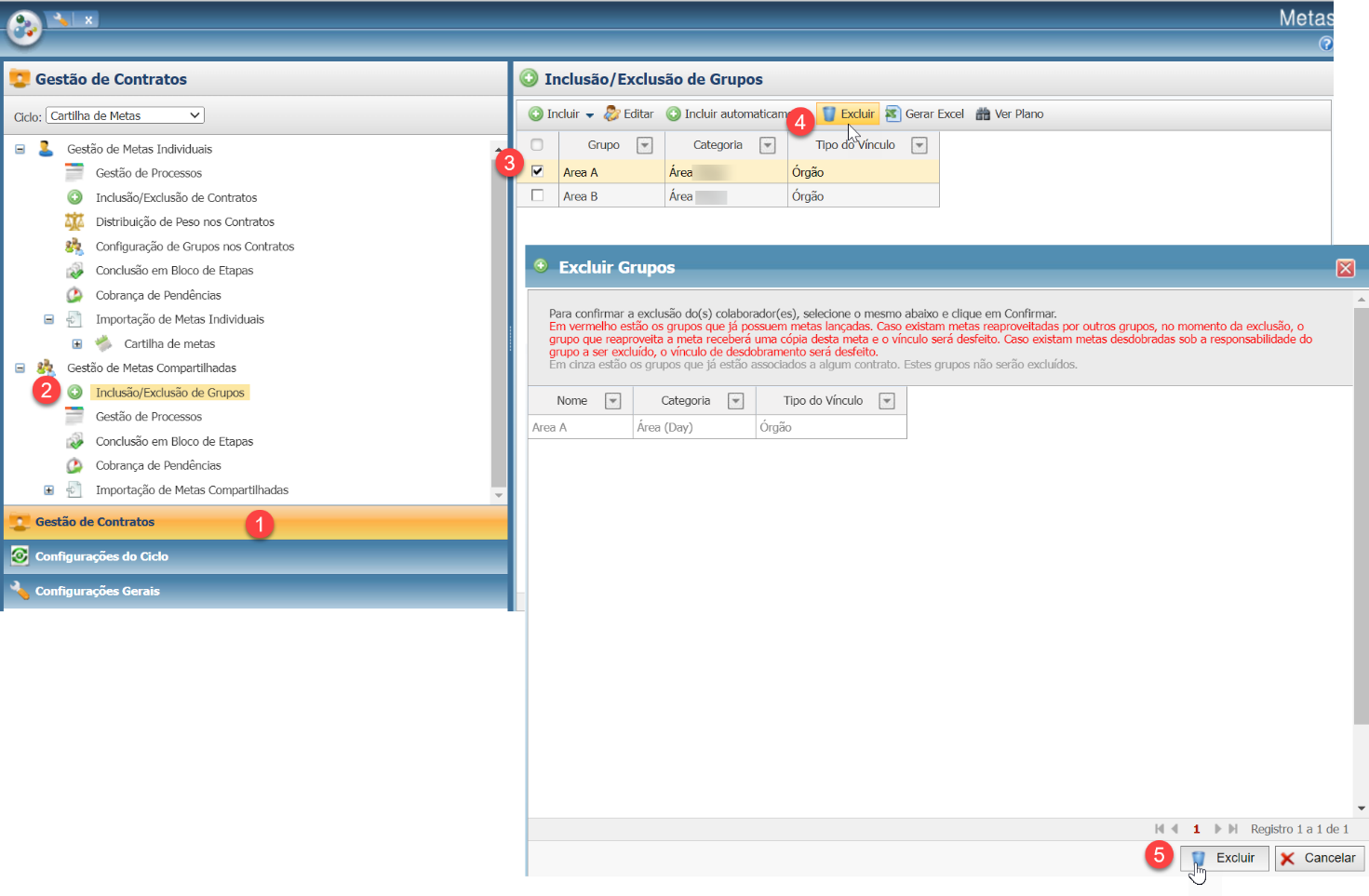Select Distribuição de Peso nos Contratos item
This screenshot has height=896, width=1369.
[185, 221]
